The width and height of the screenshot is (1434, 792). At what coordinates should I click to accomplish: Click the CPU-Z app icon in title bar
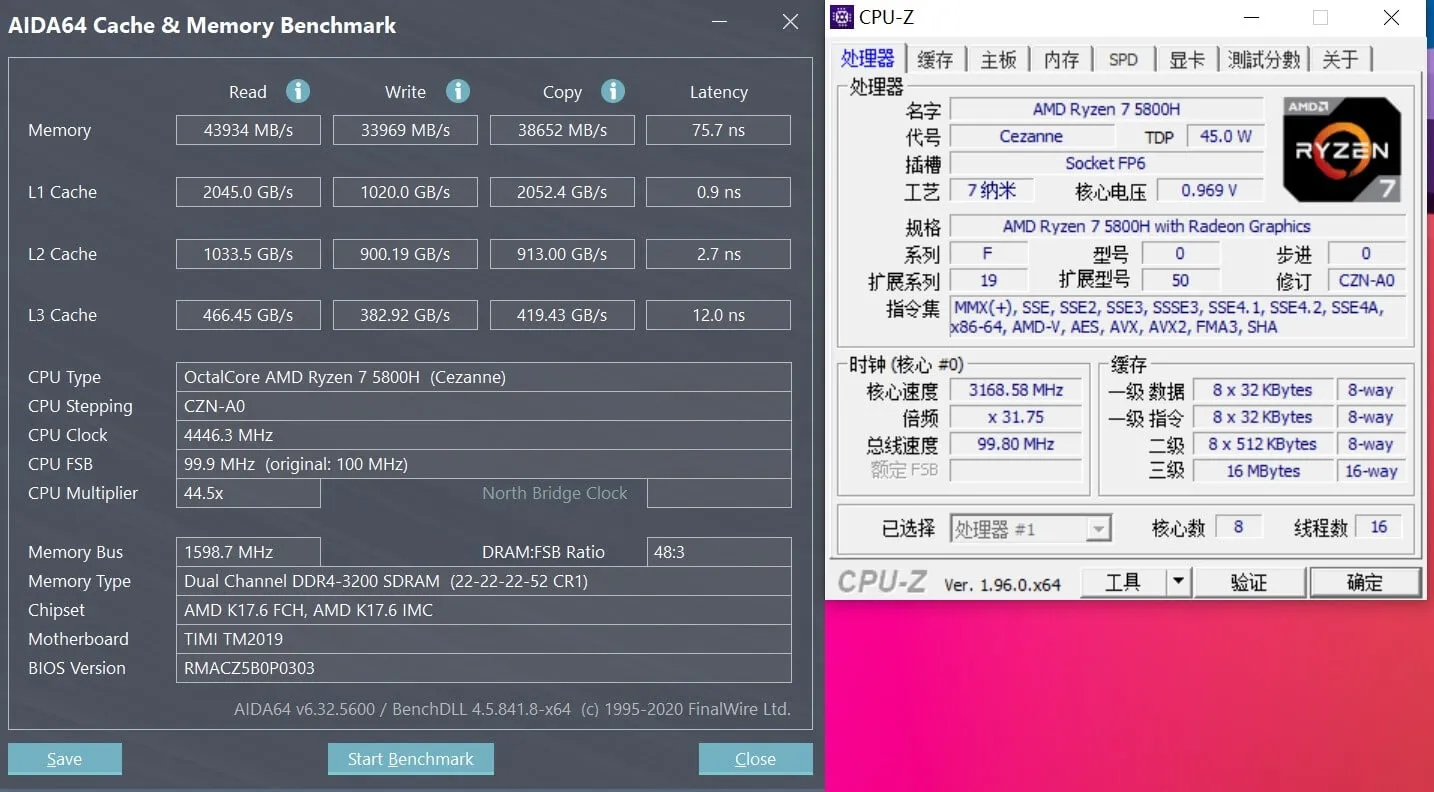pyautogui.click(x=842, y=17)
